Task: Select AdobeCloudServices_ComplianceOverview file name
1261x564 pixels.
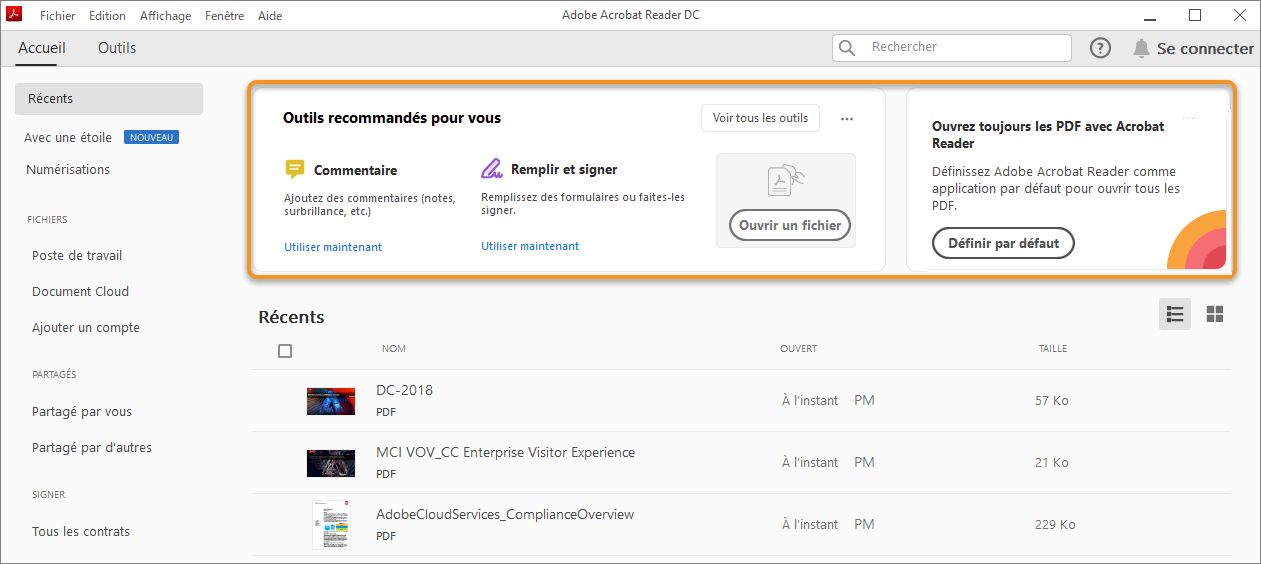Action: 505,514
